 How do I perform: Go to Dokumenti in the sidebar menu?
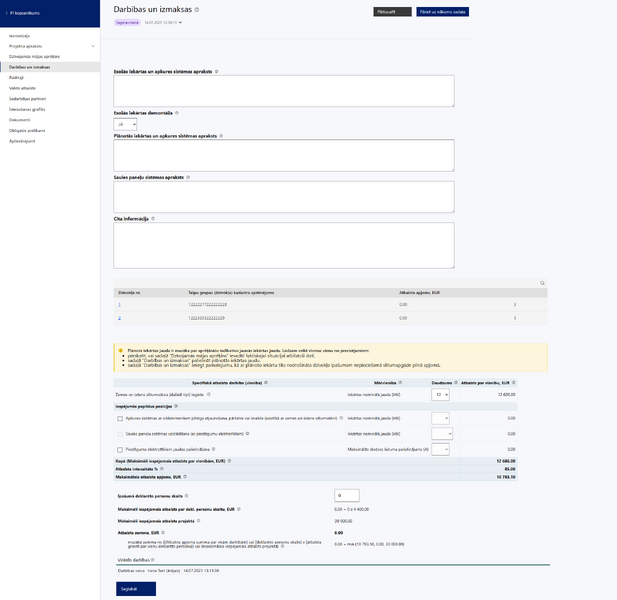point(20,120)
